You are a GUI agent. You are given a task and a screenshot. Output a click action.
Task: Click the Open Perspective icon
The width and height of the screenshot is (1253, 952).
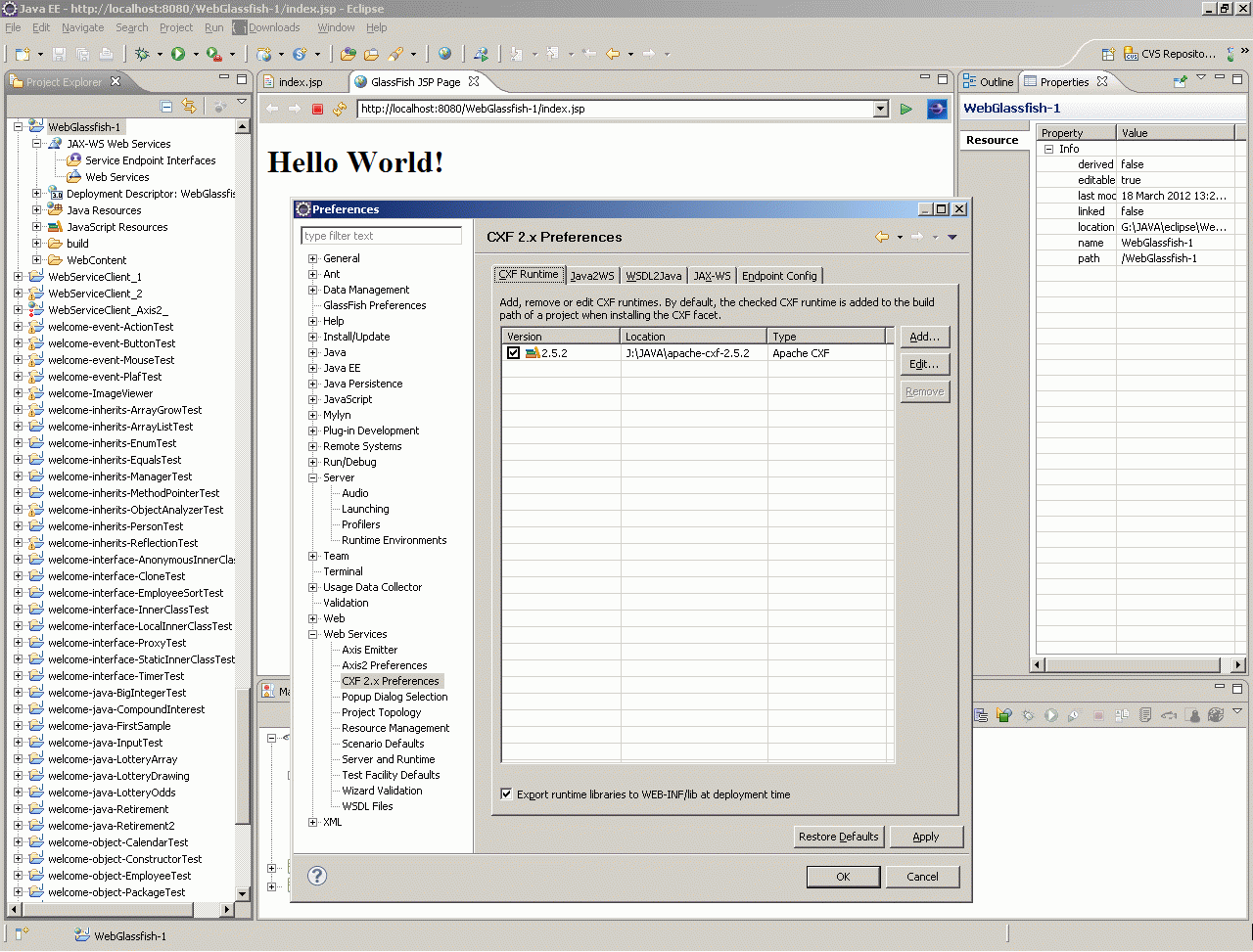click(1108, 54)
